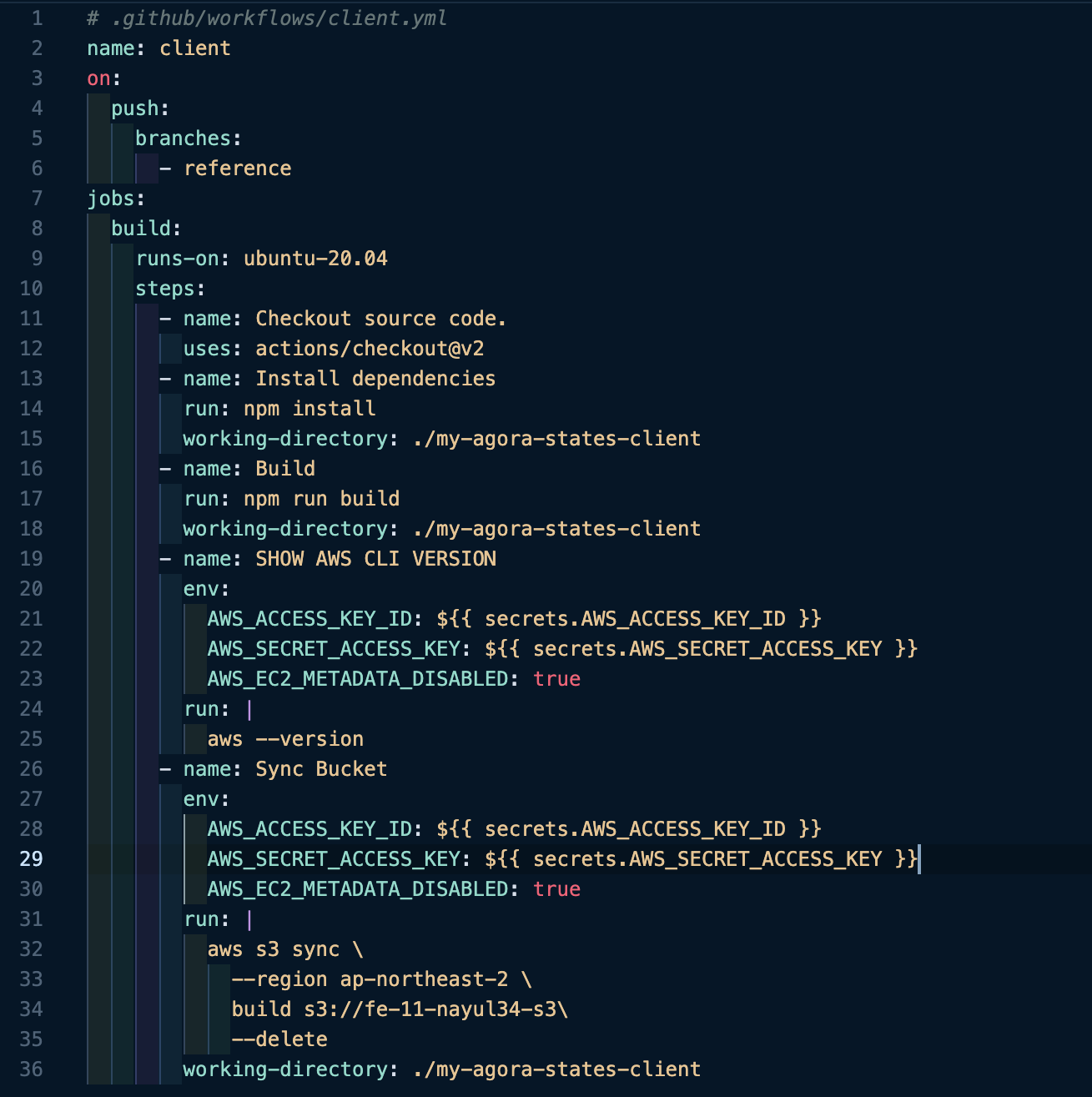Click the '--delete' flag

pyautogui.click(x=279, y=1039)
